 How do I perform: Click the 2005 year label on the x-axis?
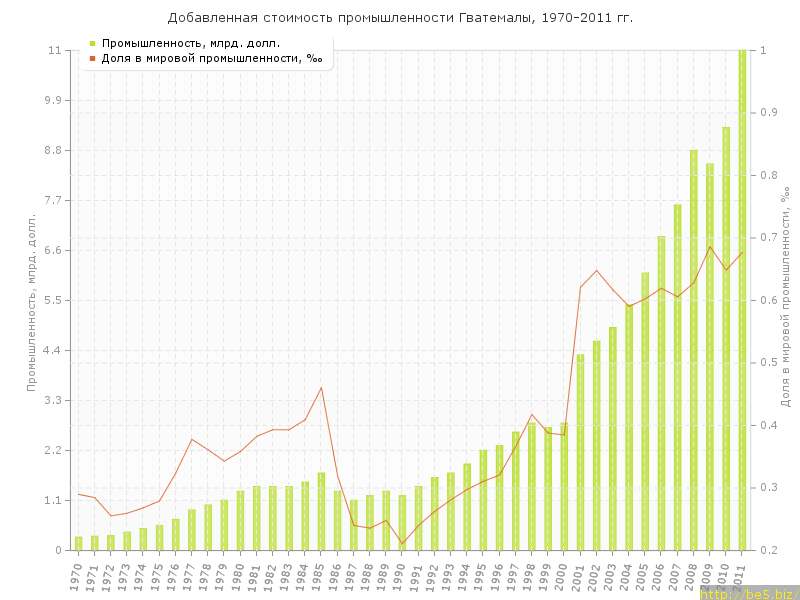click(643, 575)
